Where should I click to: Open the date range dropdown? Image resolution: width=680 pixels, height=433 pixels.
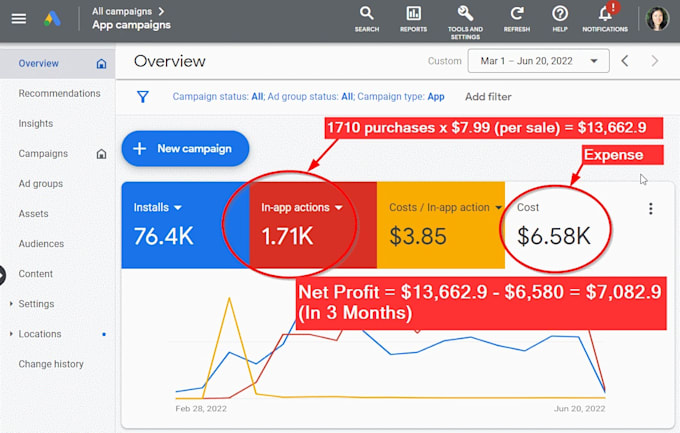pyautogui.click(x=538, y=61)
